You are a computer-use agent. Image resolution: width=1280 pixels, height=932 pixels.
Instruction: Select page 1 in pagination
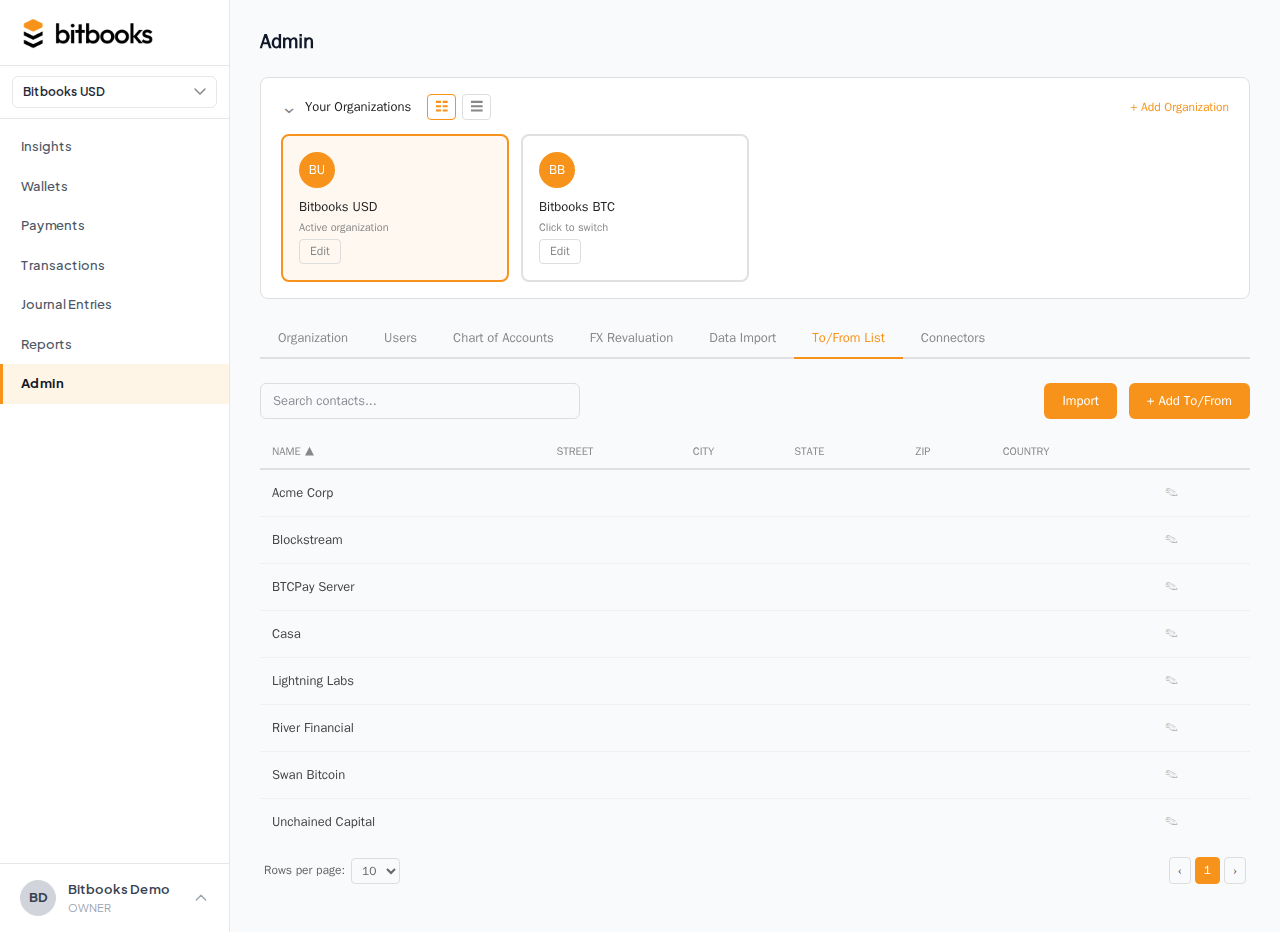pos(1207,871)
